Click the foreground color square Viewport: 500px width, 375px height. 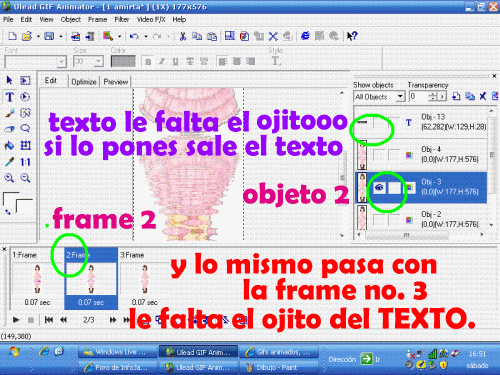10,199
